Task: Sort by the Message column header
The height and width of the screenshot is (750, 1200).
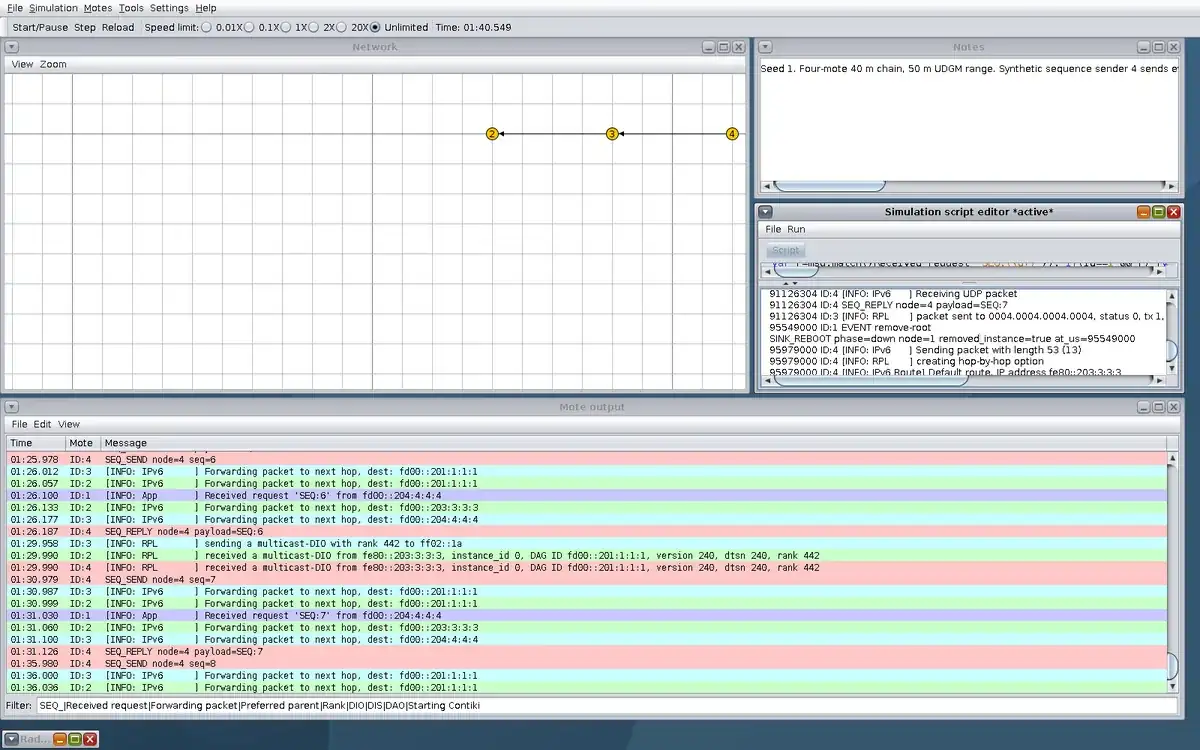Action: [x=634, y=443]
